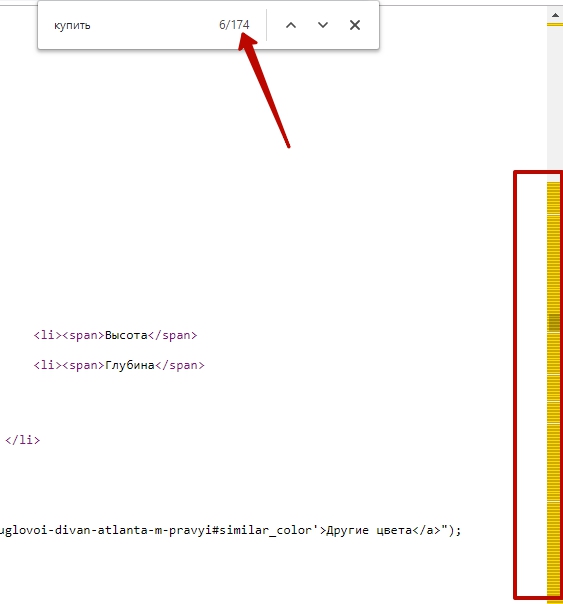The width and height of the screenshot is (563, 604).
Task: Go to next search match arrow
Action: coord(323,25)
